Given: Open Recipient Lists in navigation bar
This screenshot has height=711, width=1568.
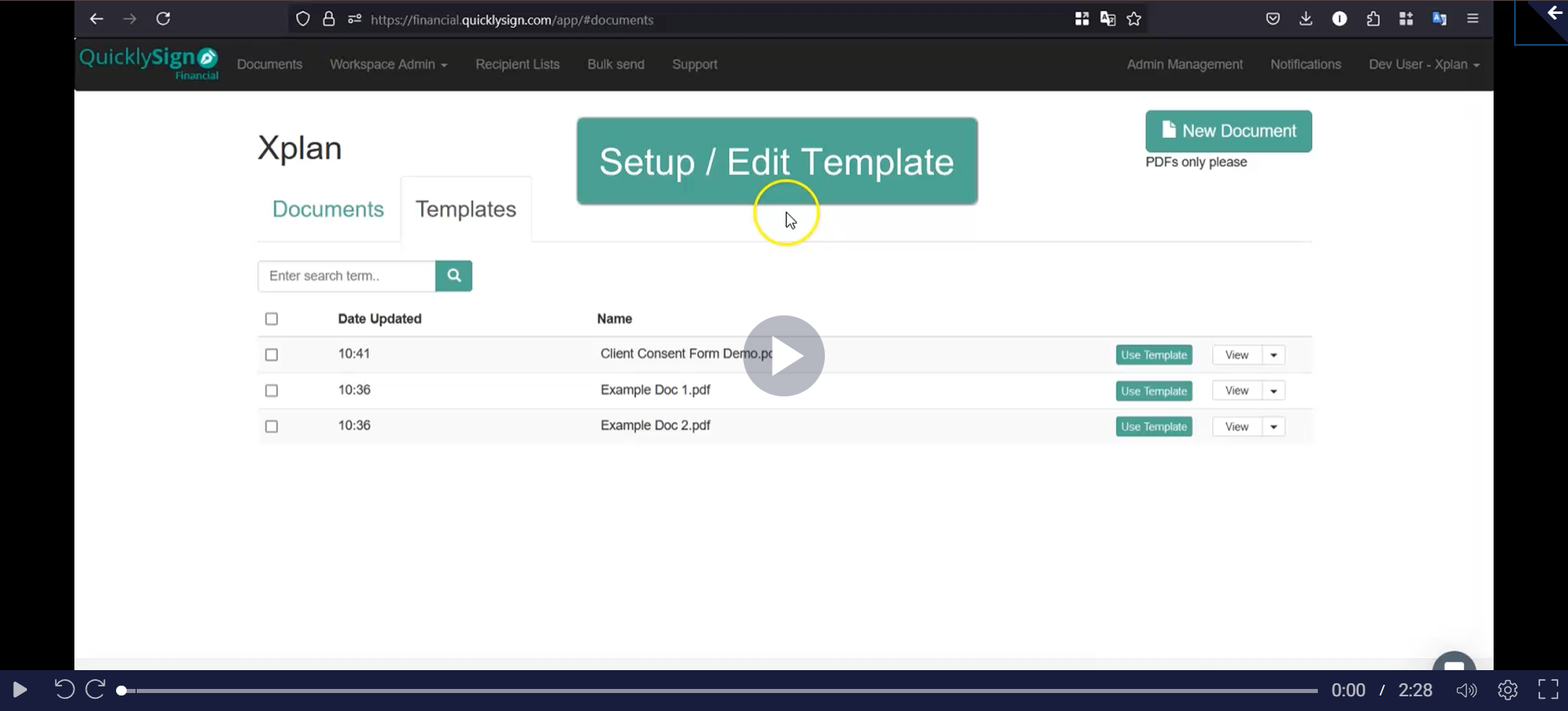Looking at the screenshot, I should pos(517,65).
